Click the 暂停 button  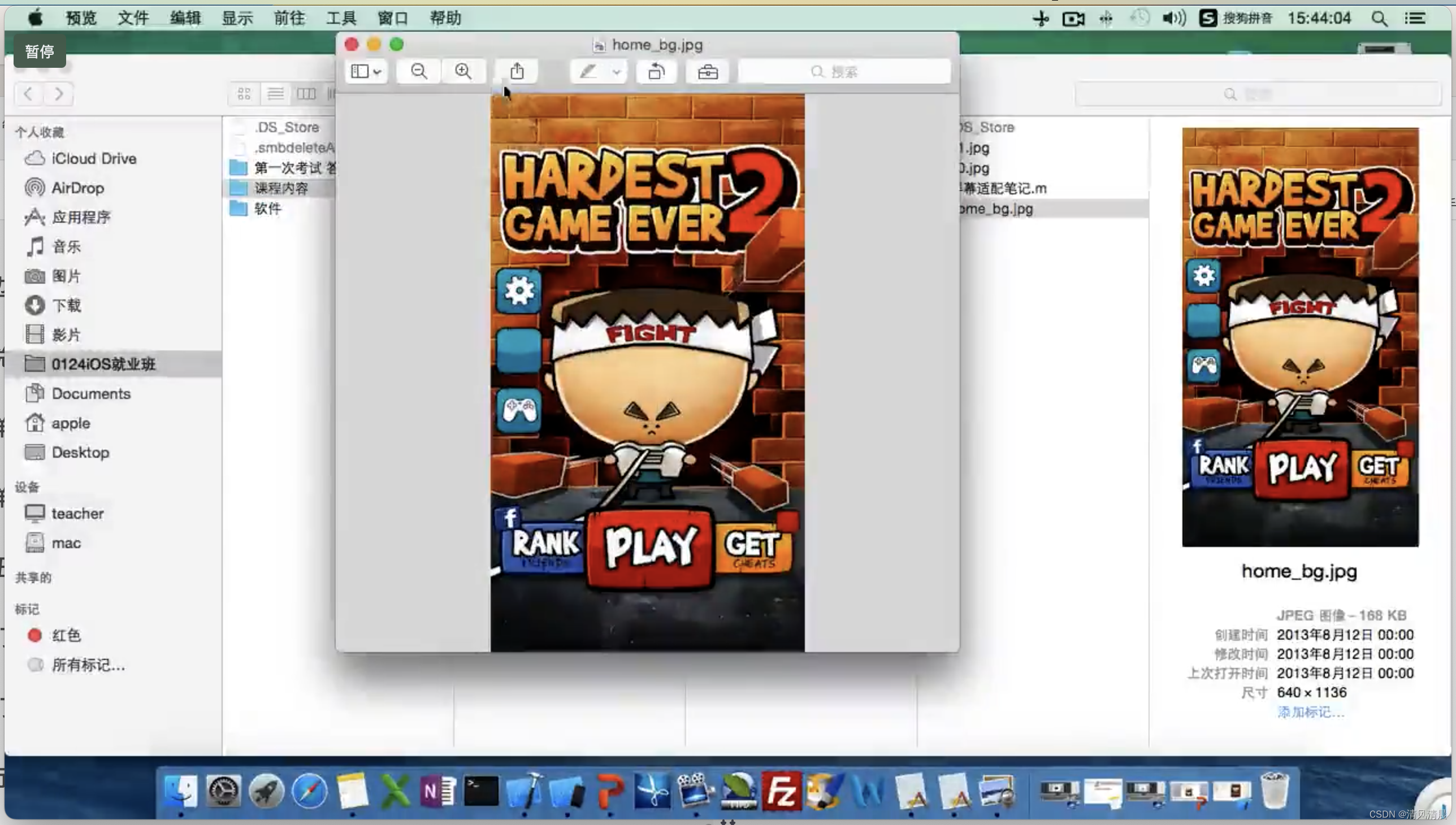coord(40,51)
